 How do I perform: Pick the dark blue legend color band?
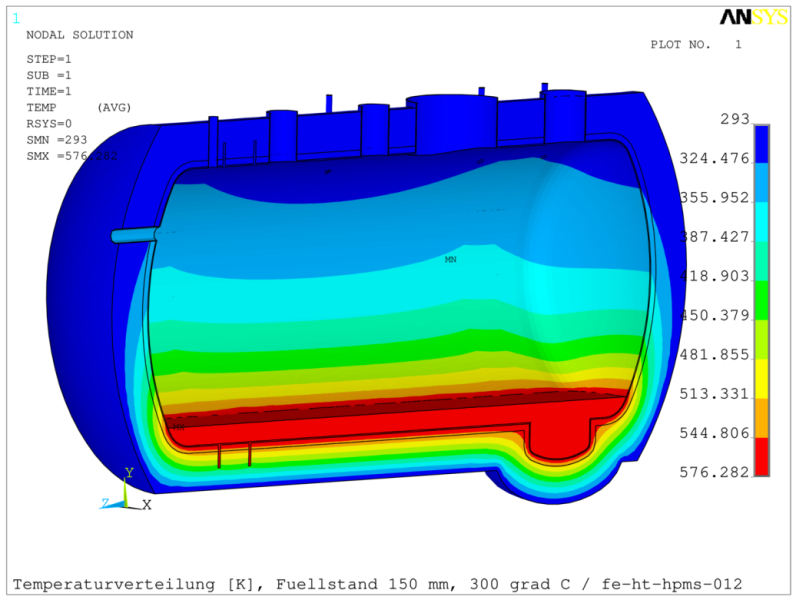762,142
